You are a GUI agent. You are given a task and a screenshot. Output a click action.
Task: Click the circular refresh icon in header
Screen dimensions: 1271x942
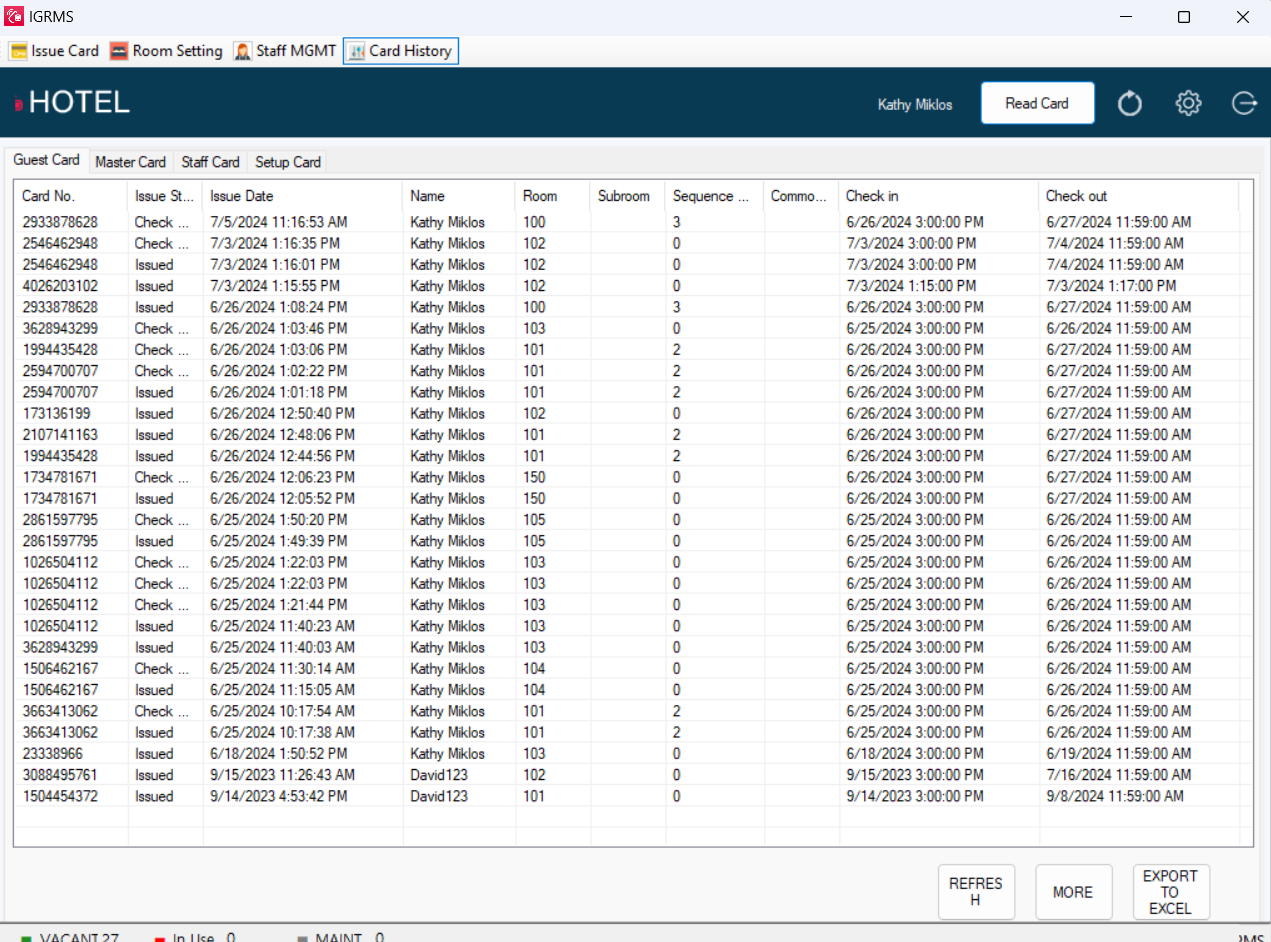pyautogui.click(x=1130, y=103)
